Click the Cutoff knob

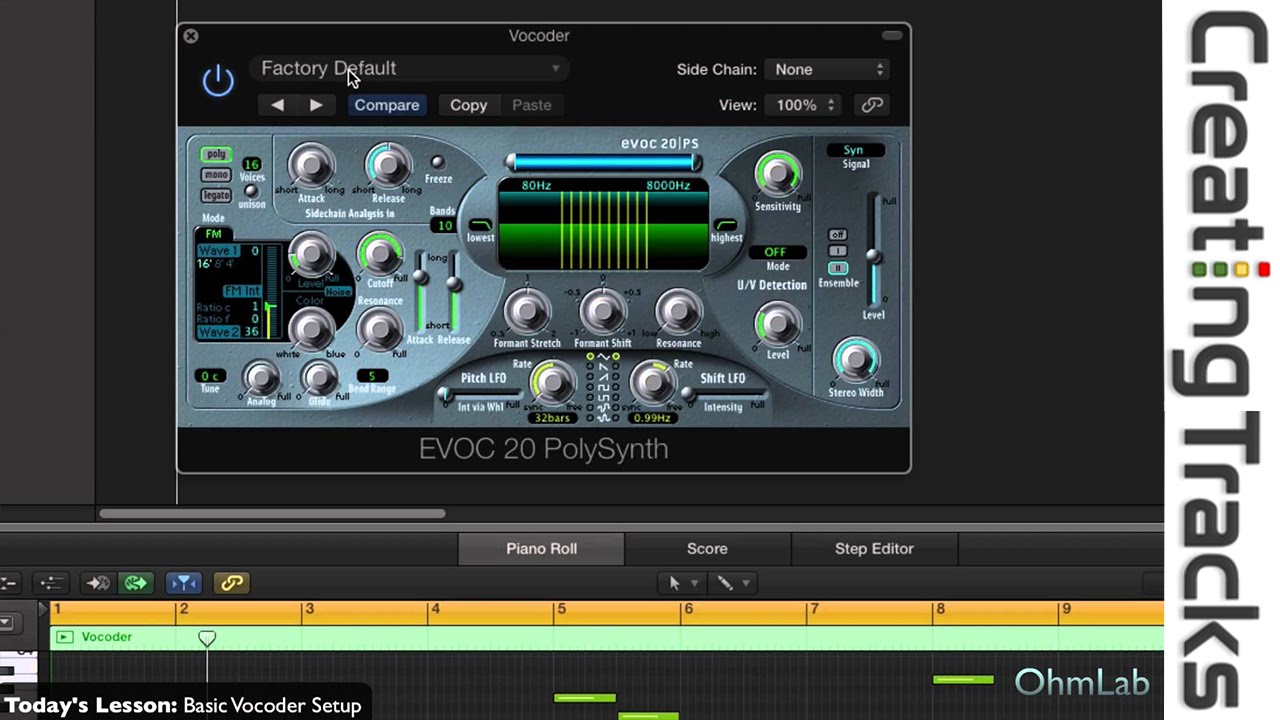[379, 256]
